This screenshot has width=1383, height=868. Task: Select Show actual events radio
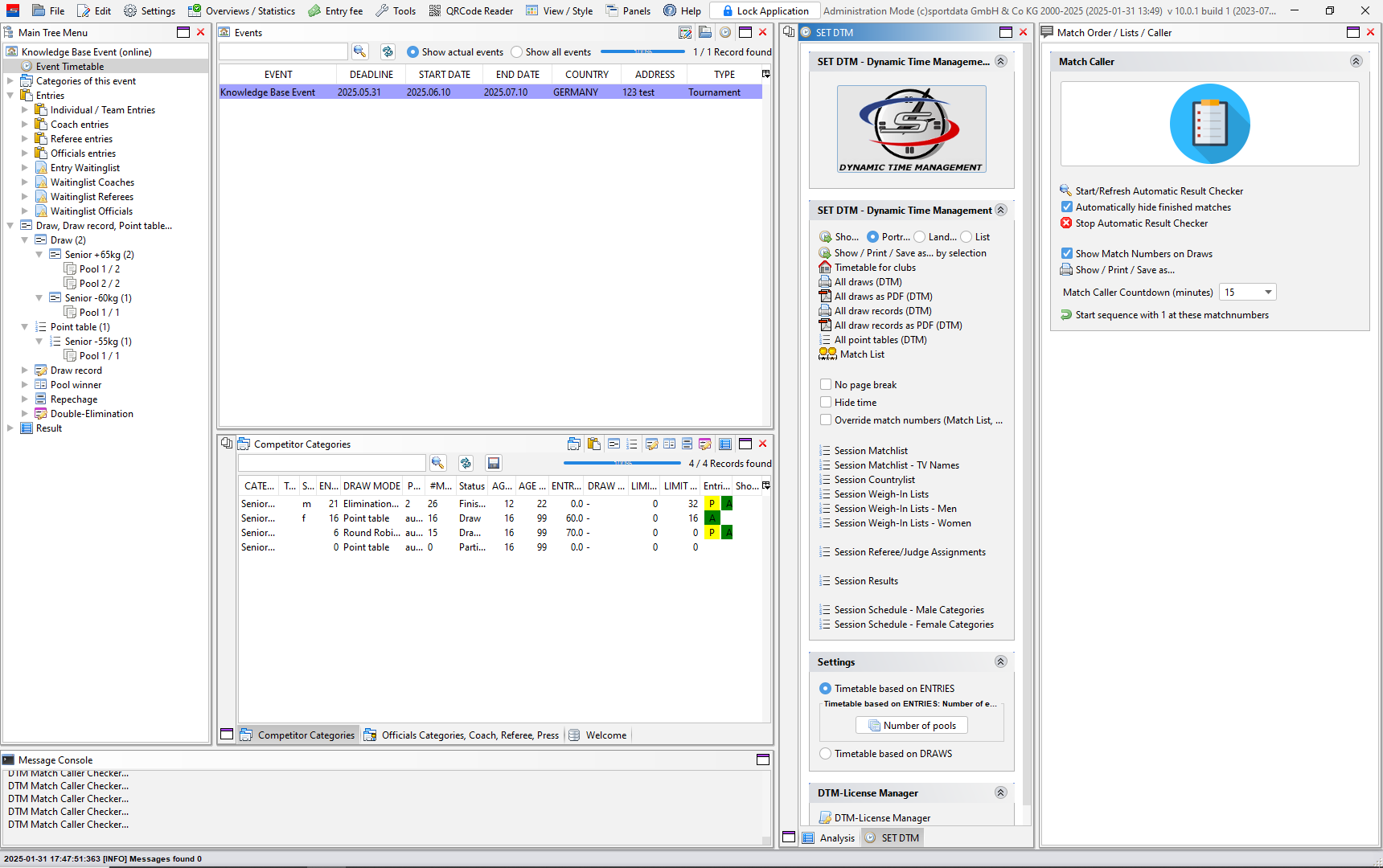point(413,51)
